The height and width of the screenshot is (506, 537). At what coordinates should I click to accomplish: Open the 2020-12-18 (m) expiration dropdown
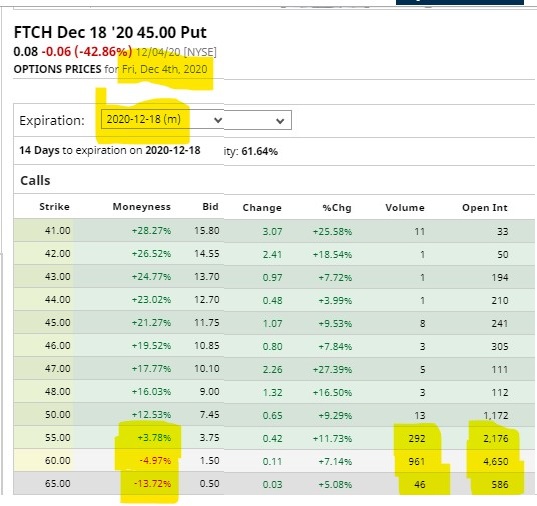tap(163, 120)
